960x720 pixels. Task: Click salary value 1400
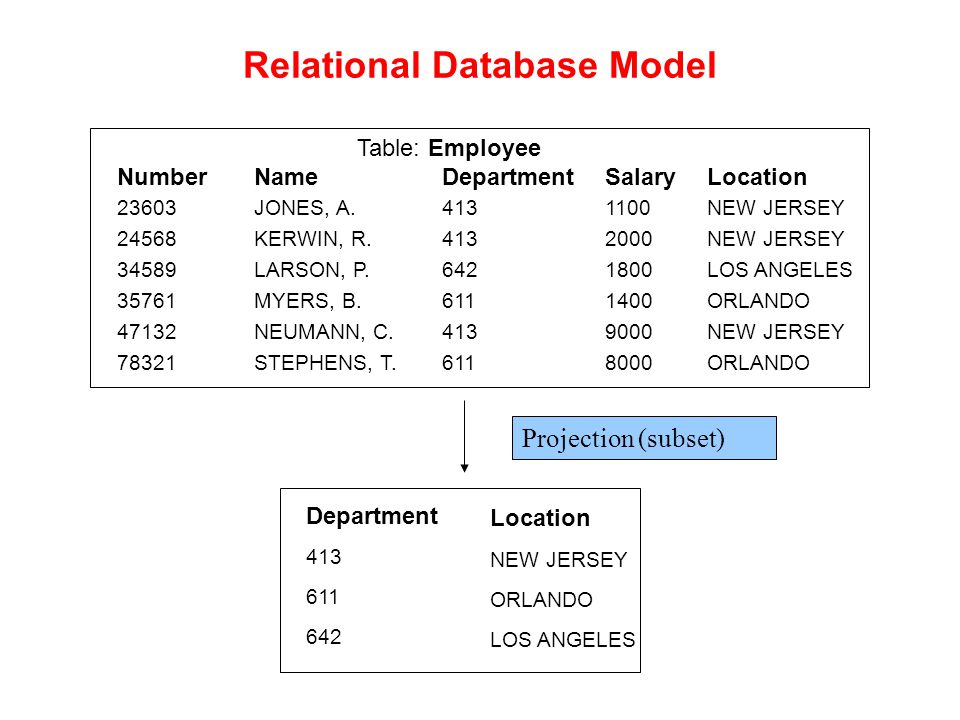pyautogui.click(x=629, y=301)
